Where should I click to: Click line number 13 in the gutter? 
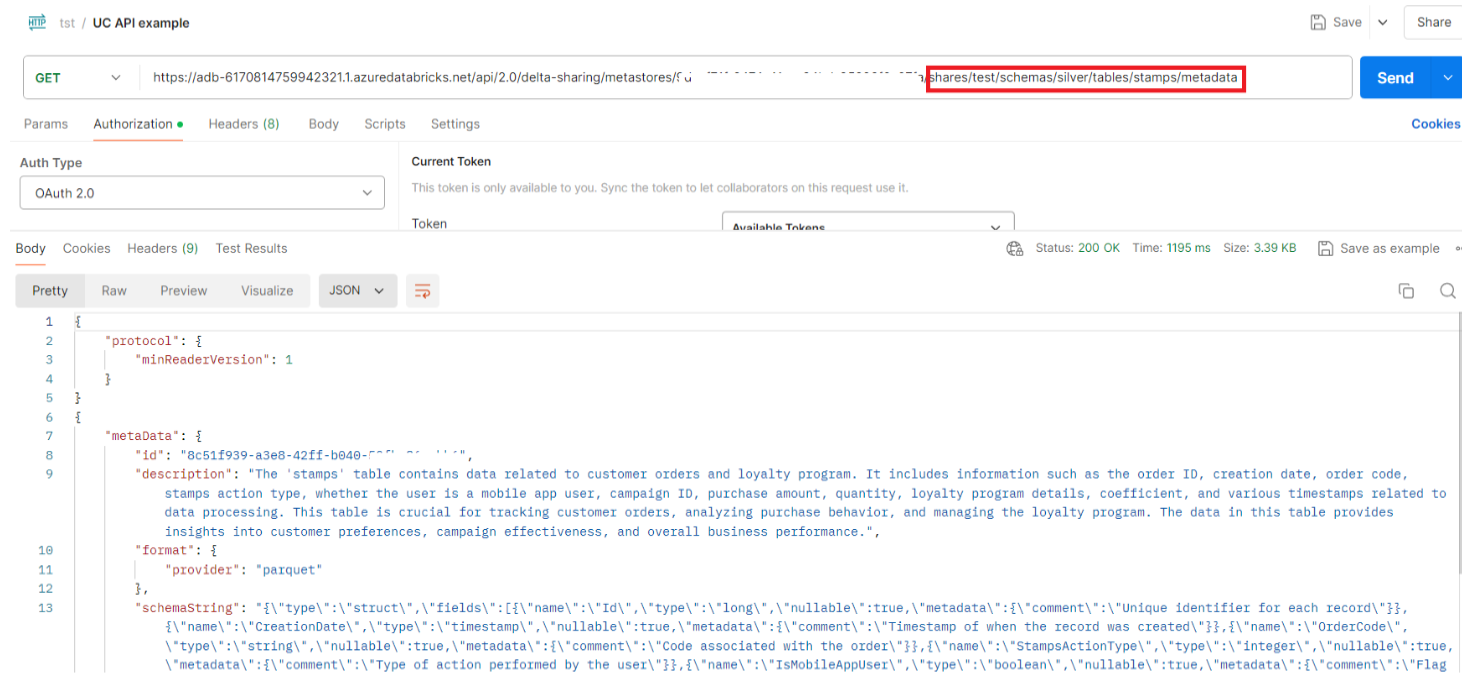[x=45, y=608]
